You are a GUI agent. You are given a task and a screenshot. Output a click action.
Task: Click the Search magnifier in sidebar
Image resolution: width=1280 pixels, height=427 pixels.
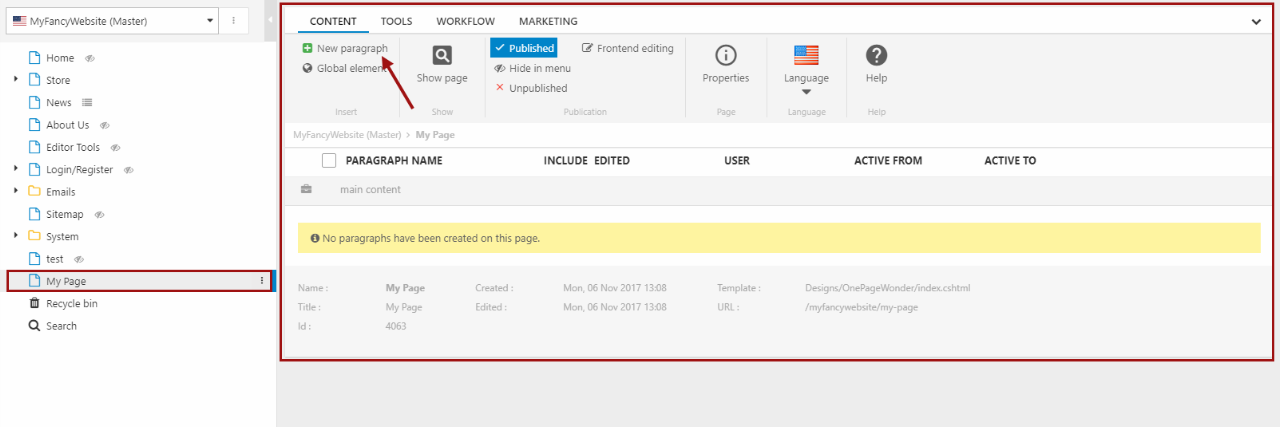[x=34, y=326]
